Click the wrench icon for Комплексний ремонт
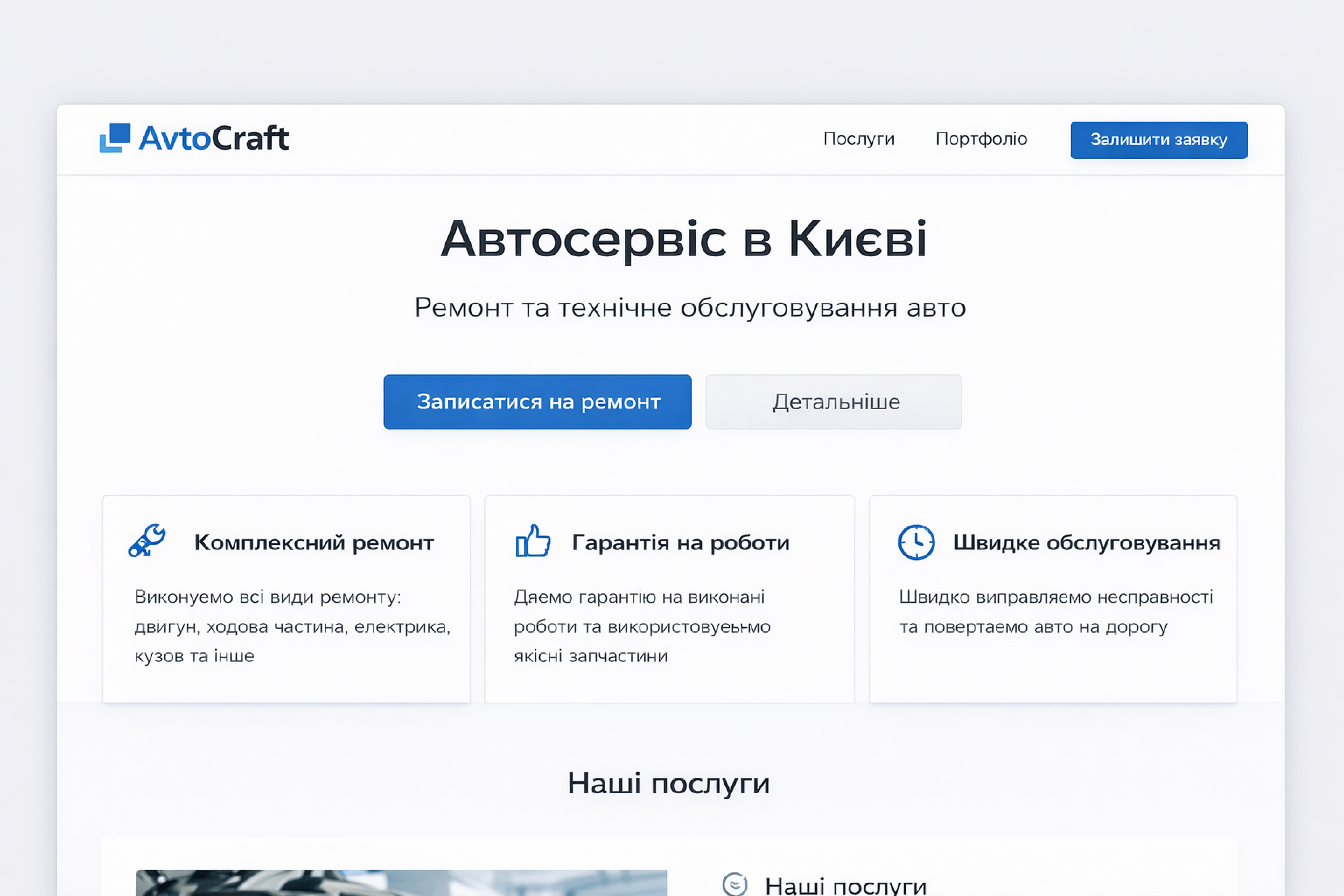The image size is (1344, 896). (147, 541)
